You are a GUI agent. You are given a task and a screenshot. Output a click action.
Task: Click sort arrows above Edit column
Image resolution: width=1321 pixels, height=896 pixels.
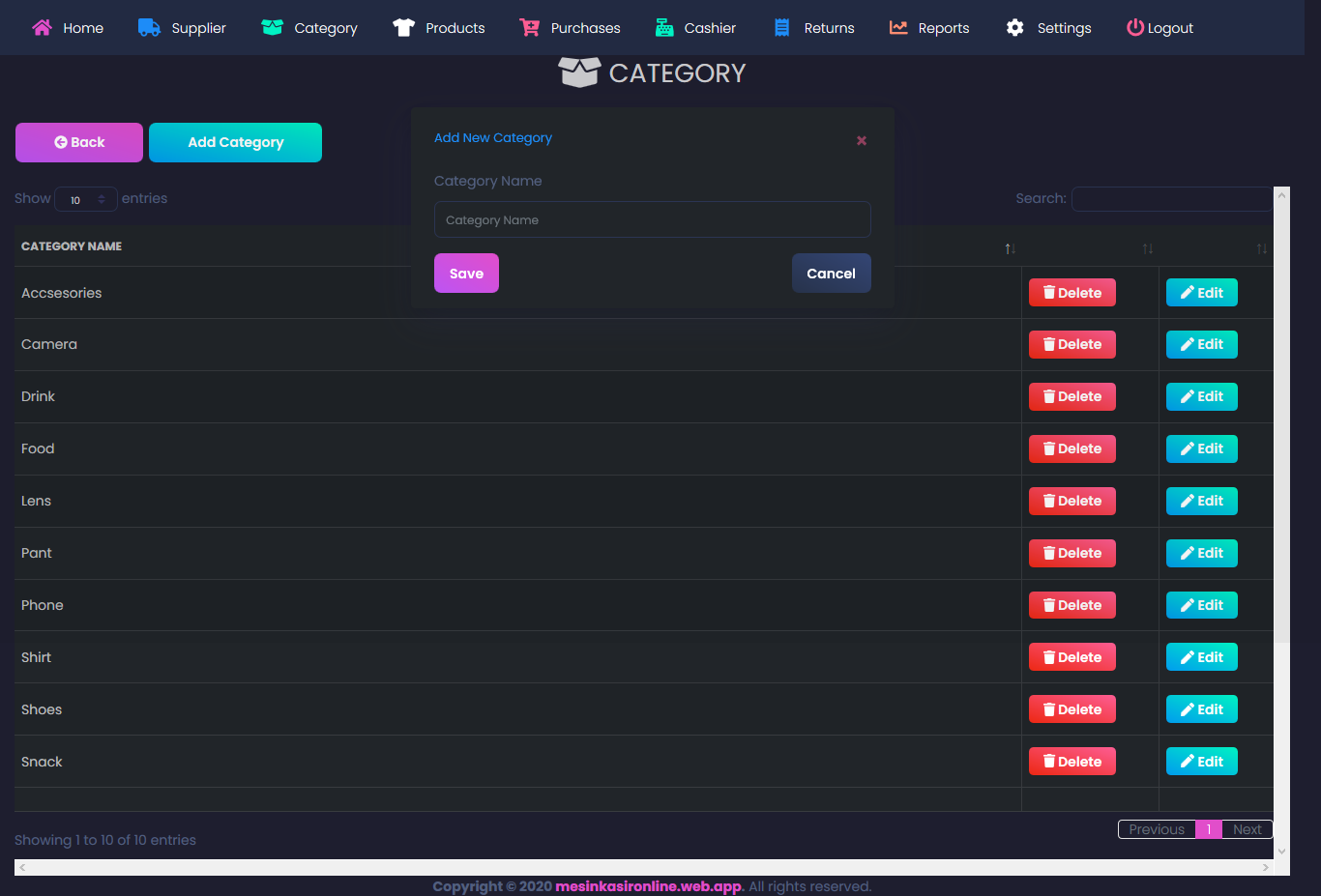1262,248
